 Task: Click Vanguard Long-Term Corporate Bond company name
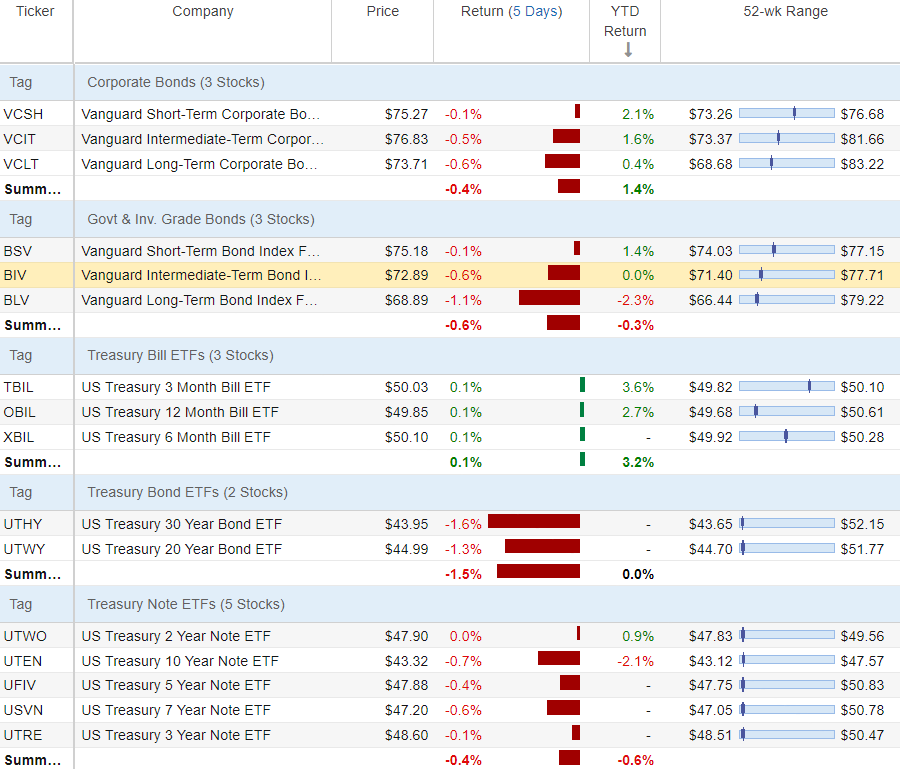coord(200,164)
